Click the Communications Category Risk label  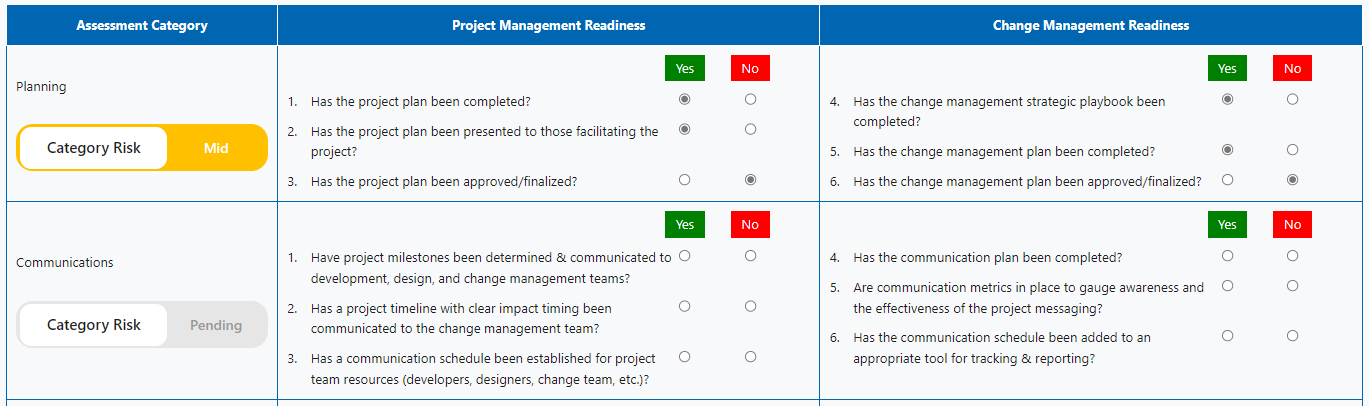tap(94, 325)
